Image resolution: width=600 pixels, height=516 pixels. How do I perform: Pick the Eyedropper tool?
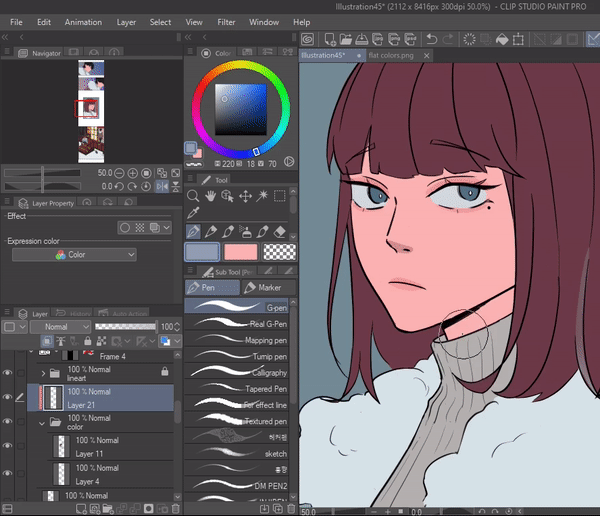point(194,213)
